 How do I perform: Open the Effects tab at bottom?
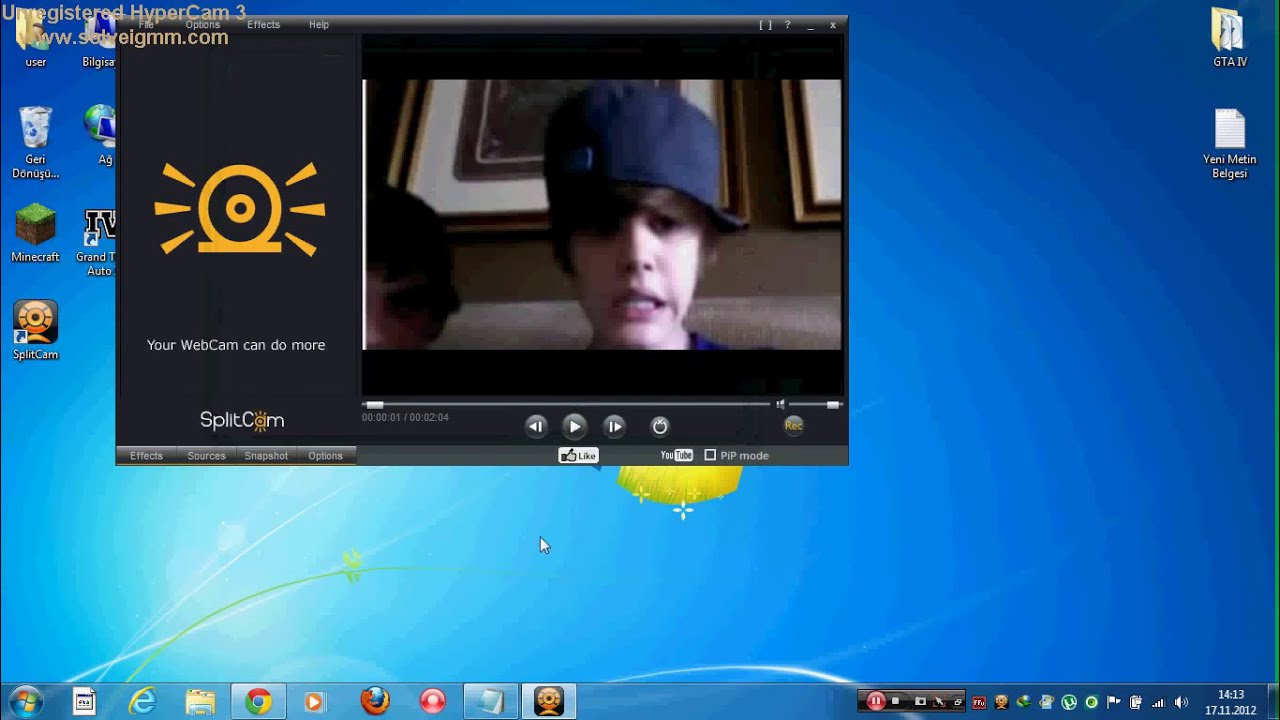[146, 456]
